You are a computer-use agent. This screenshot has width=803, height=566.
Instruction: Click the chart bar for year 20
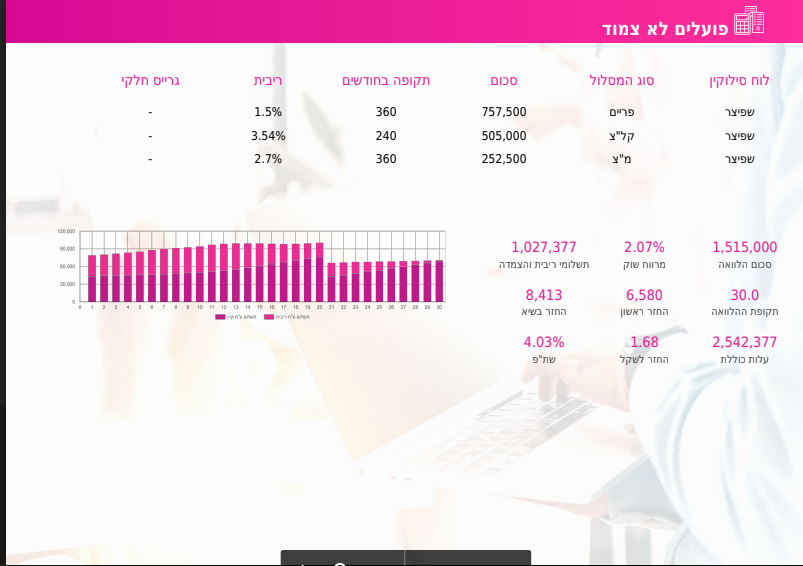tap(320, 272)
